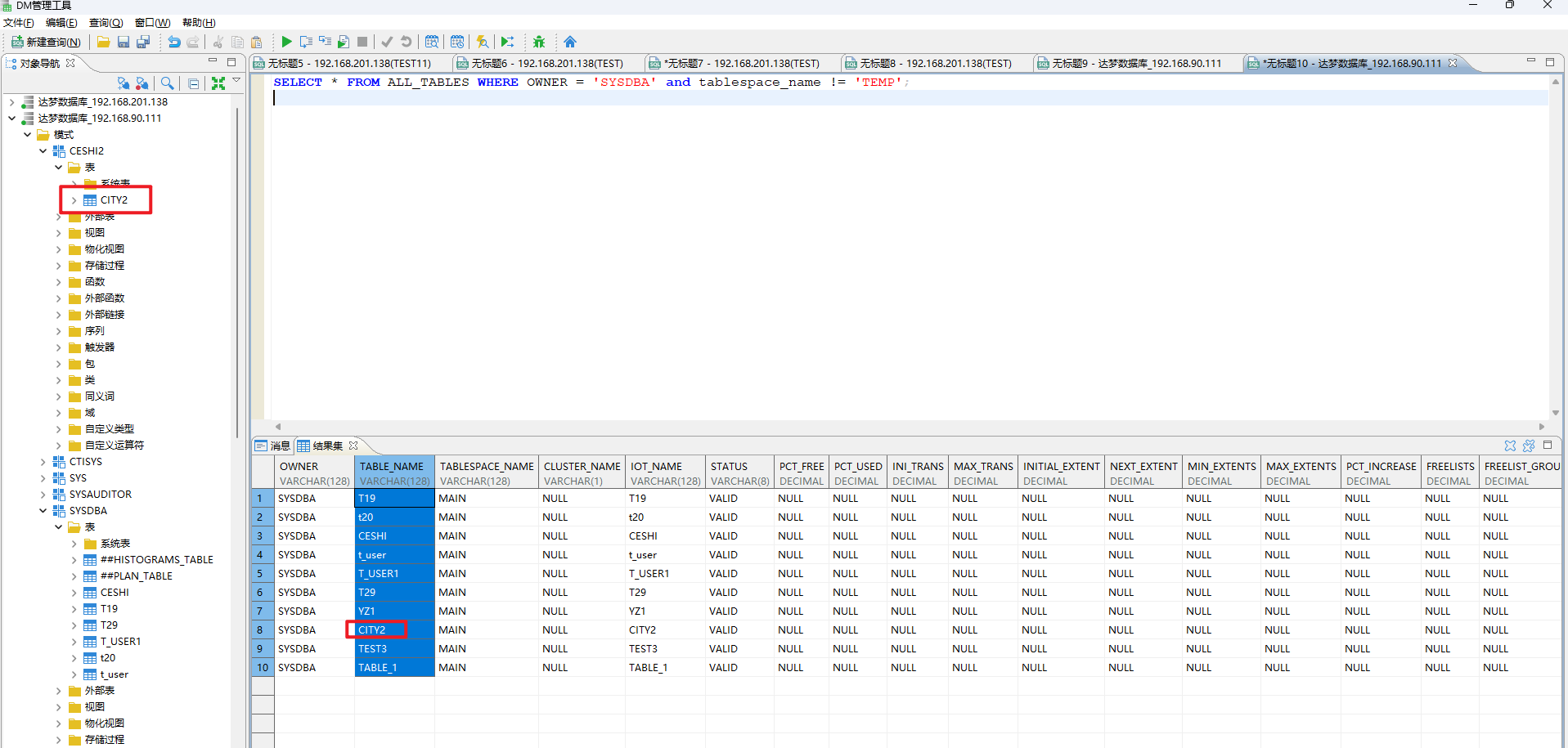1568x748 pixels.
Task: Expand the 达梦数据库_192.168.201.138 connection node
Action: (11, 102)
